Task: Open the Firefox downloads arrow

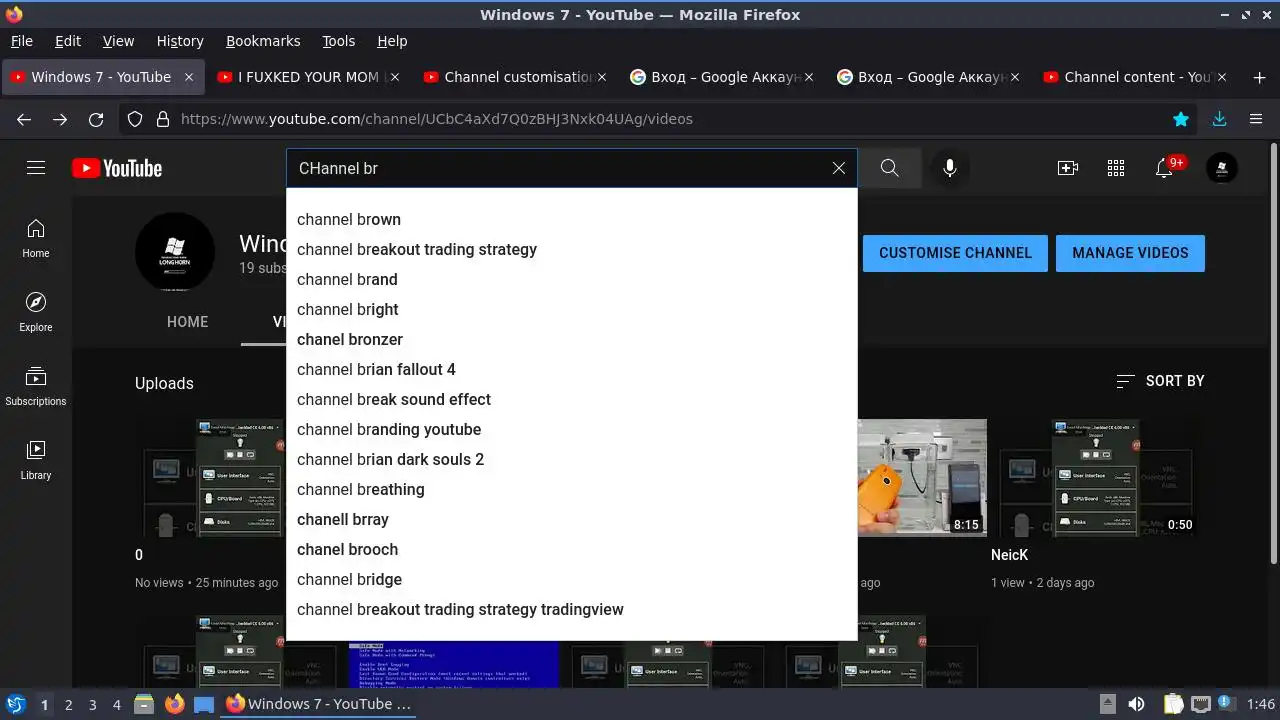Action: pyautogui.click(x=1219, y=119)
